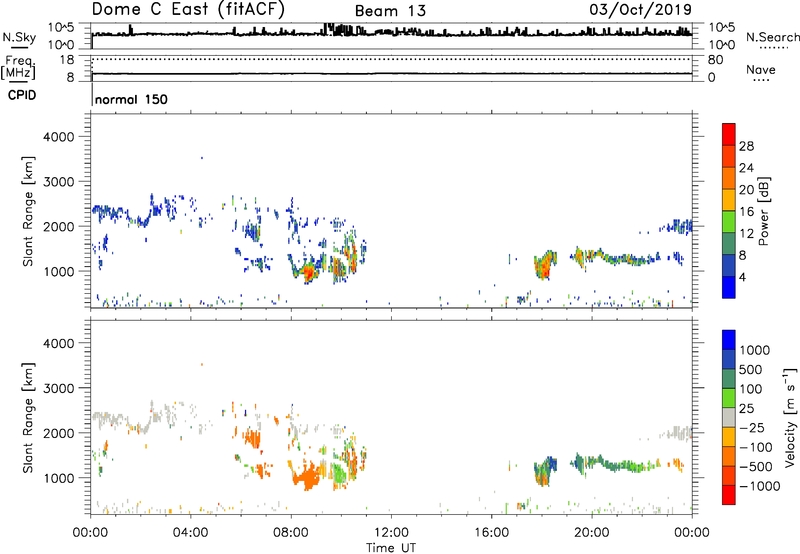Click the date "03/Oct/2019"
This screenshot has width=800, height=554.
coord(640,10)
